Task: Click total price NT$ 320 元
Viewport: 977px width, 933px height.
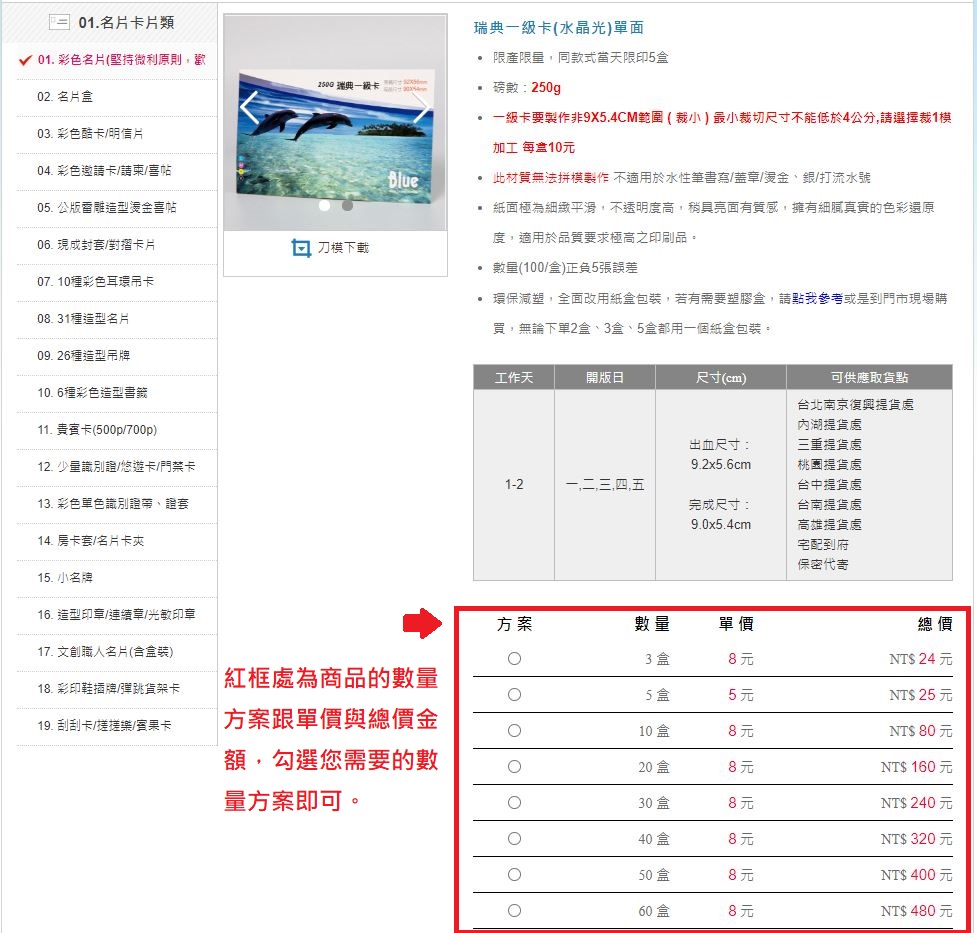Action: [917, 839]
